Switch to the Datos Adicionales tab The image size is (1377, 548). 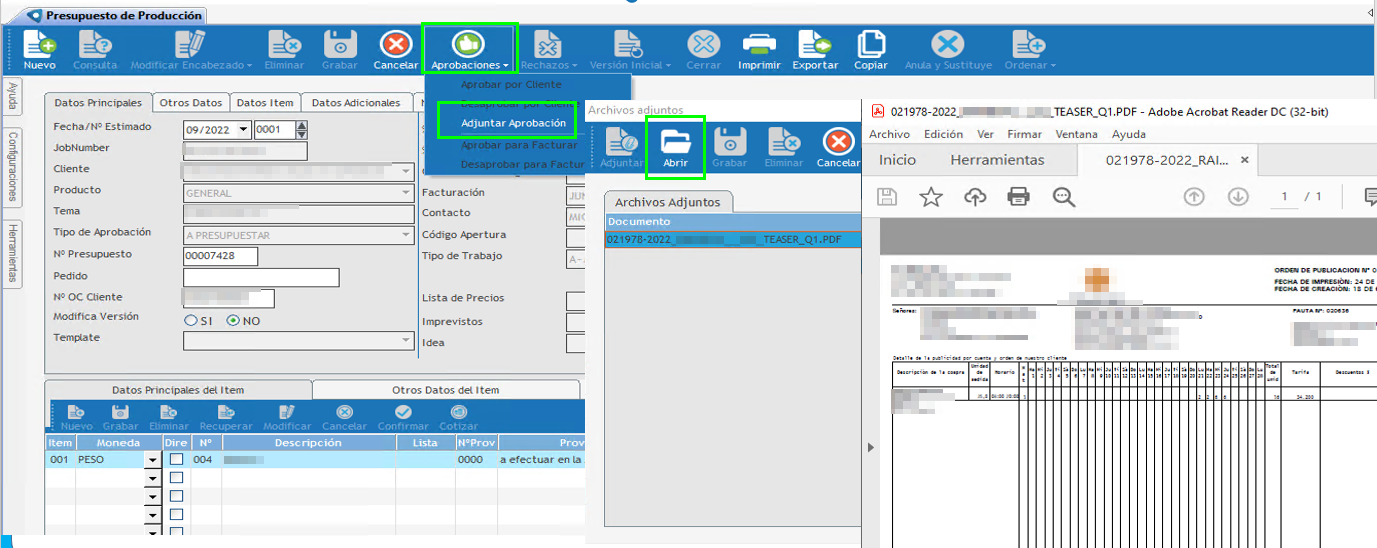tap(355, 102)
